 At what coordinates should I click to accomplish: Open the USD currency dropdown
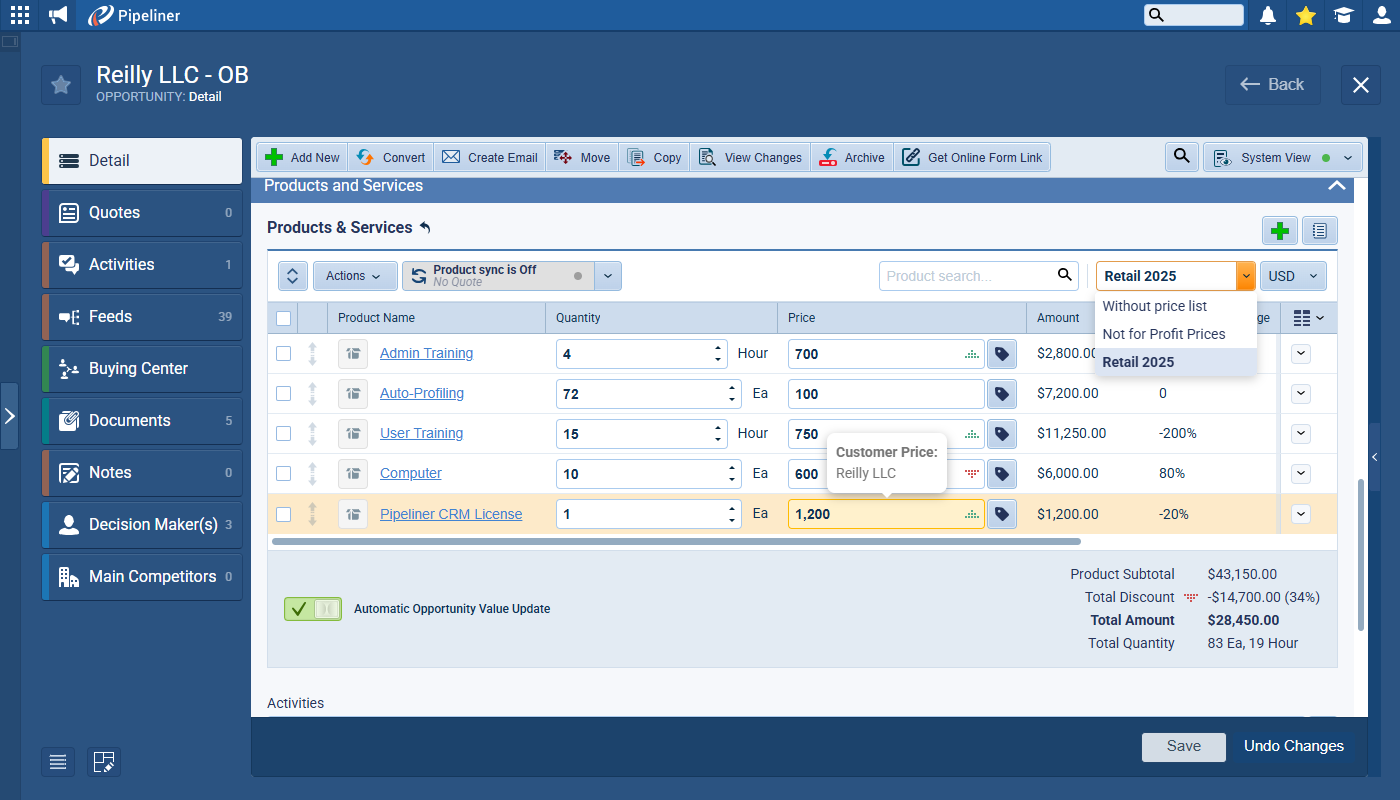click(x=1293, y=276)
